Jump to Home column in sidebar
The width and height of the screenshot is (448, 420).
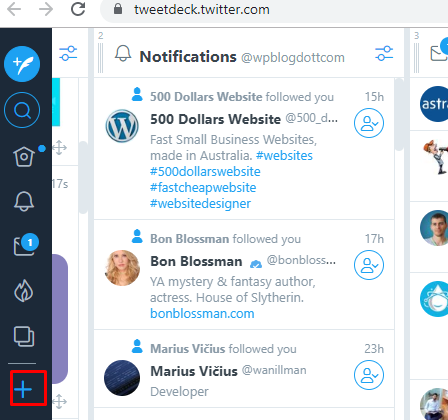24,156
